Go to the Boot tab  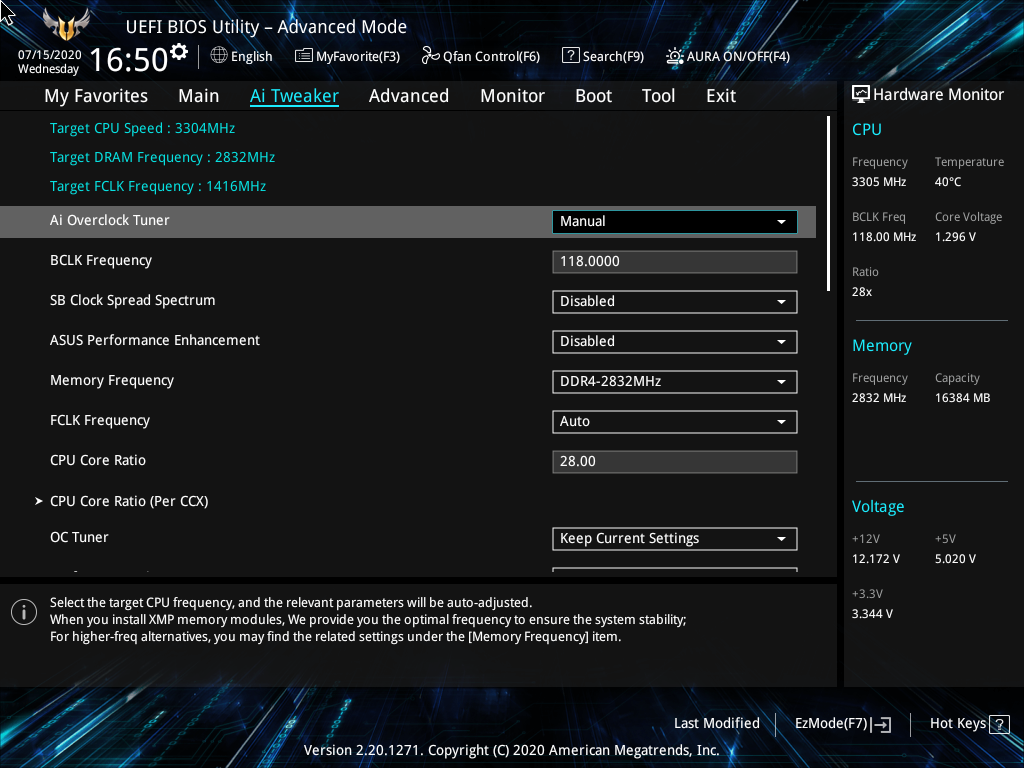(594, 96)
